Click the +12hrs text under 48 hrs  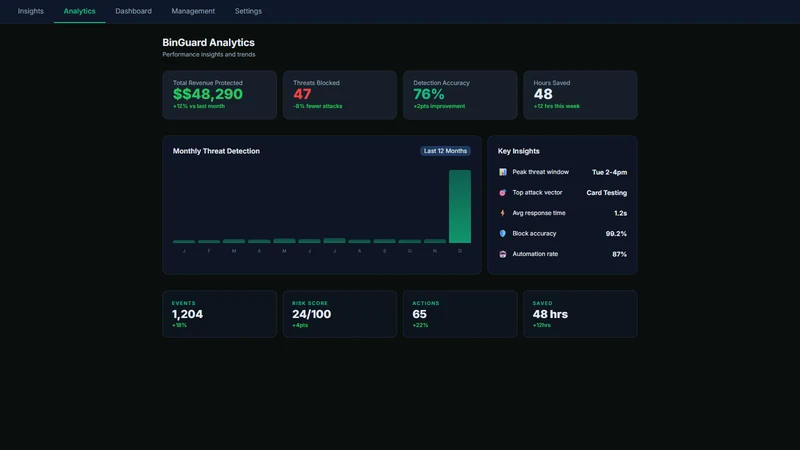(x=542, y=325)
